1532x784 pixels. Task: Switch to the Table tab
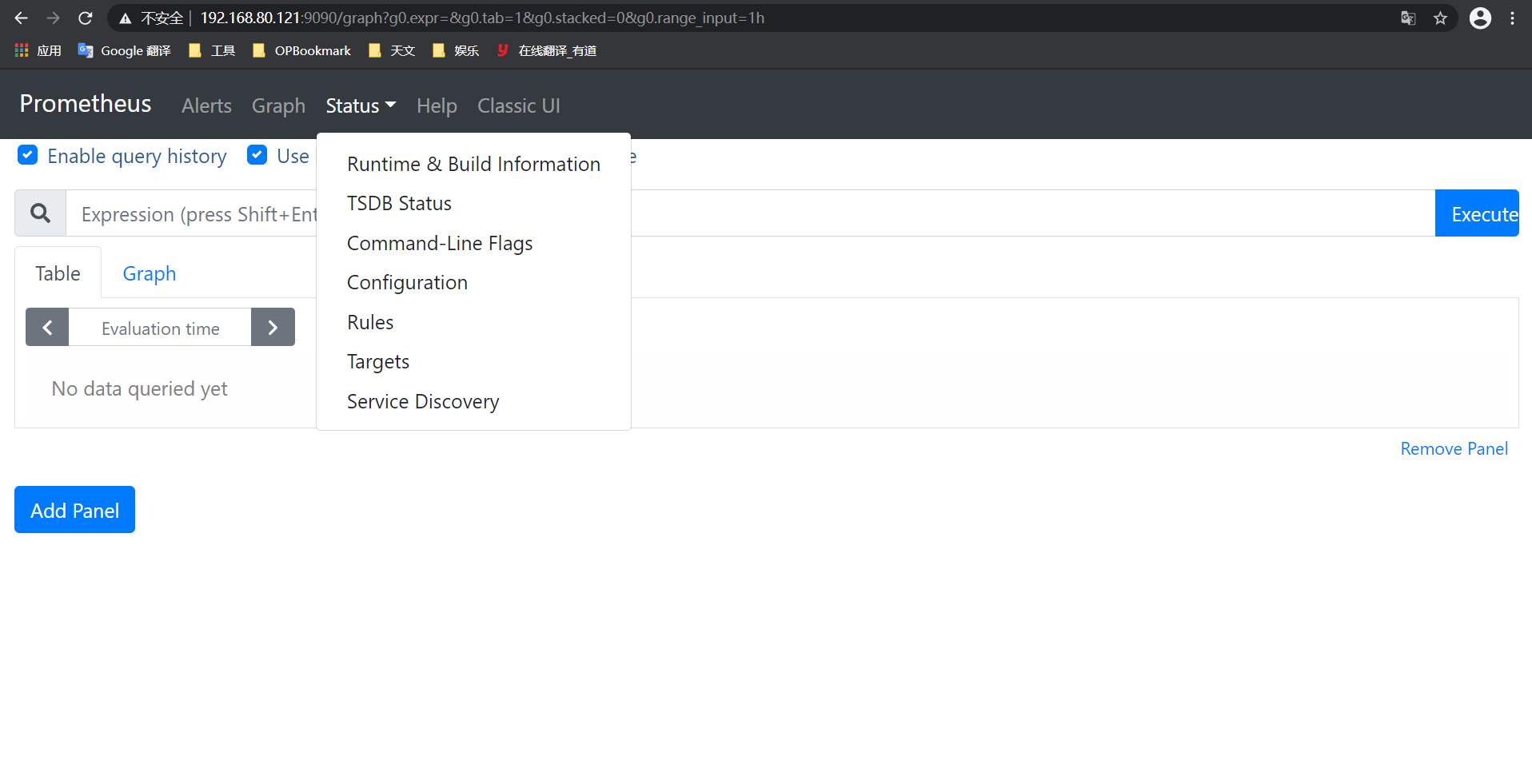pos(58,273)
